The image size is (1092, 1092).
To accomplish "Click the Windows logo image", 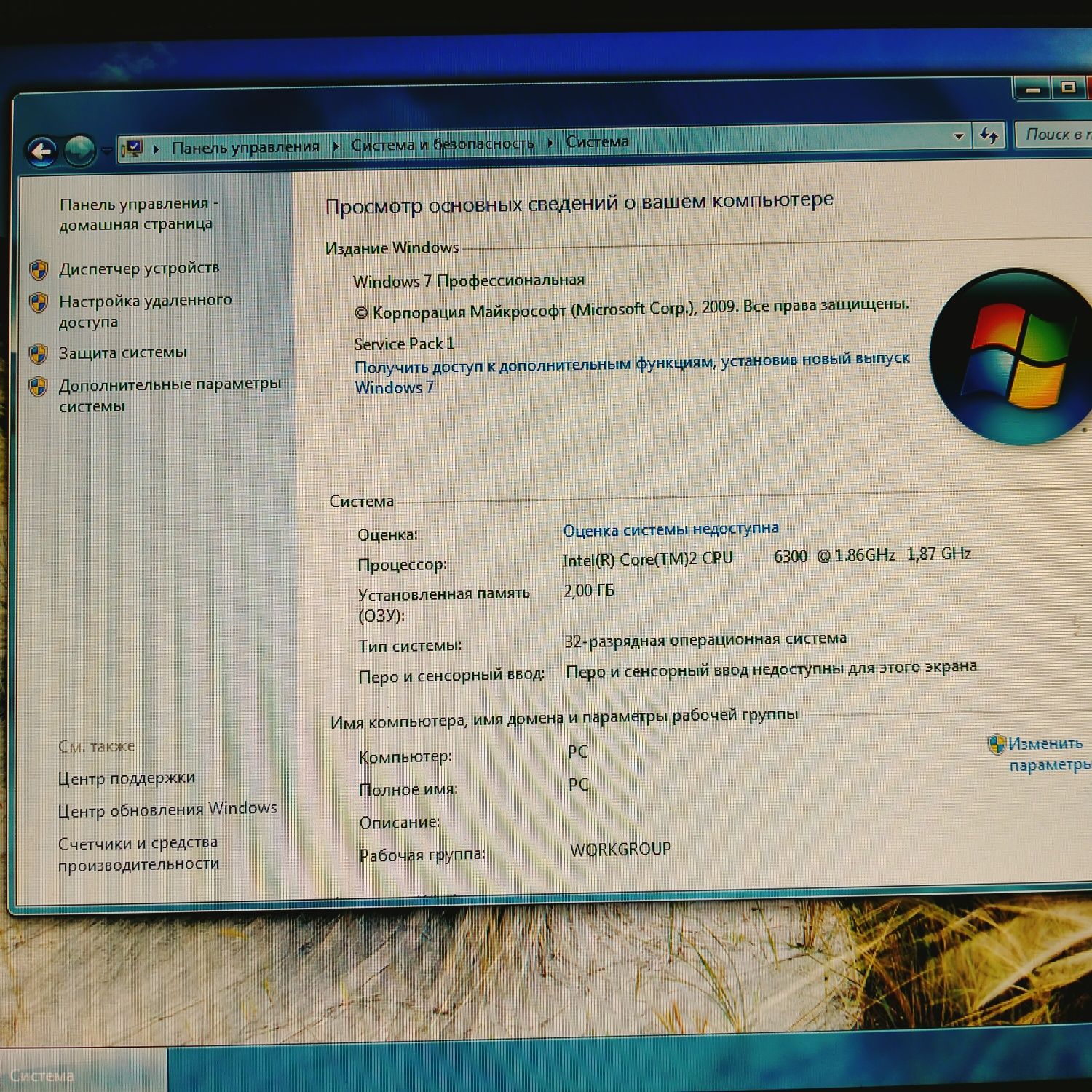I will click(x=1011, y=356).
